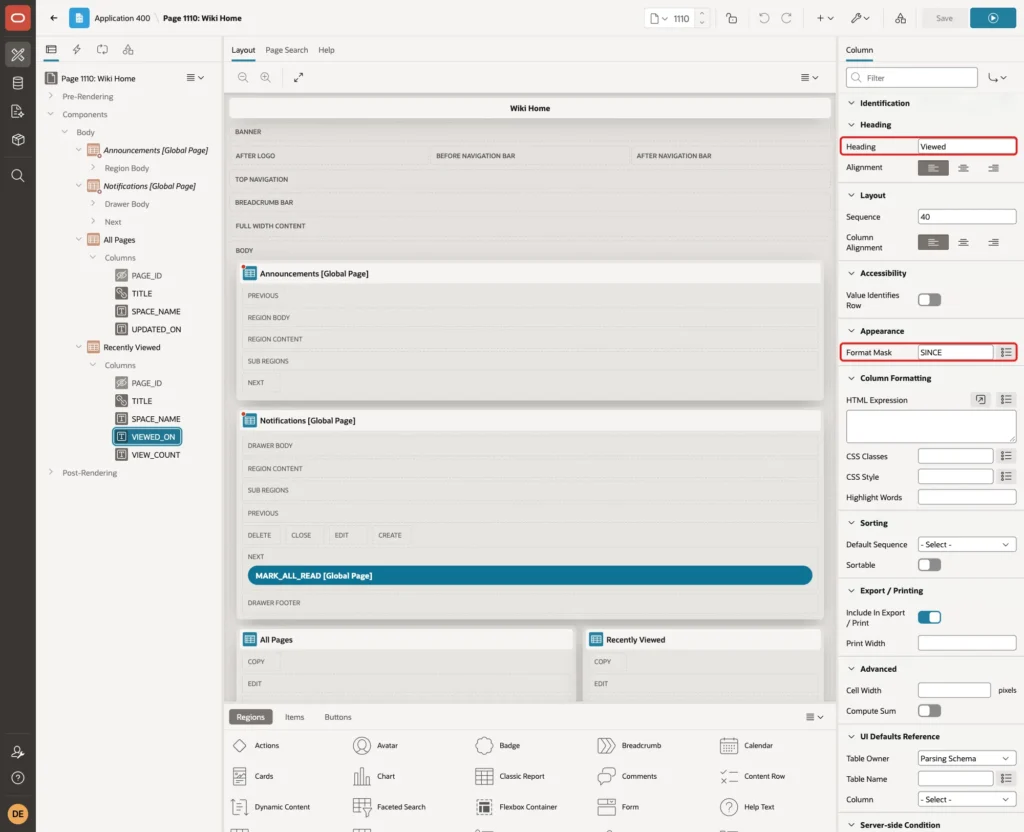The width and height of the screenshot is (1024, 832).
Task: Set Column Alignment to center
Action: click(963, 242)
